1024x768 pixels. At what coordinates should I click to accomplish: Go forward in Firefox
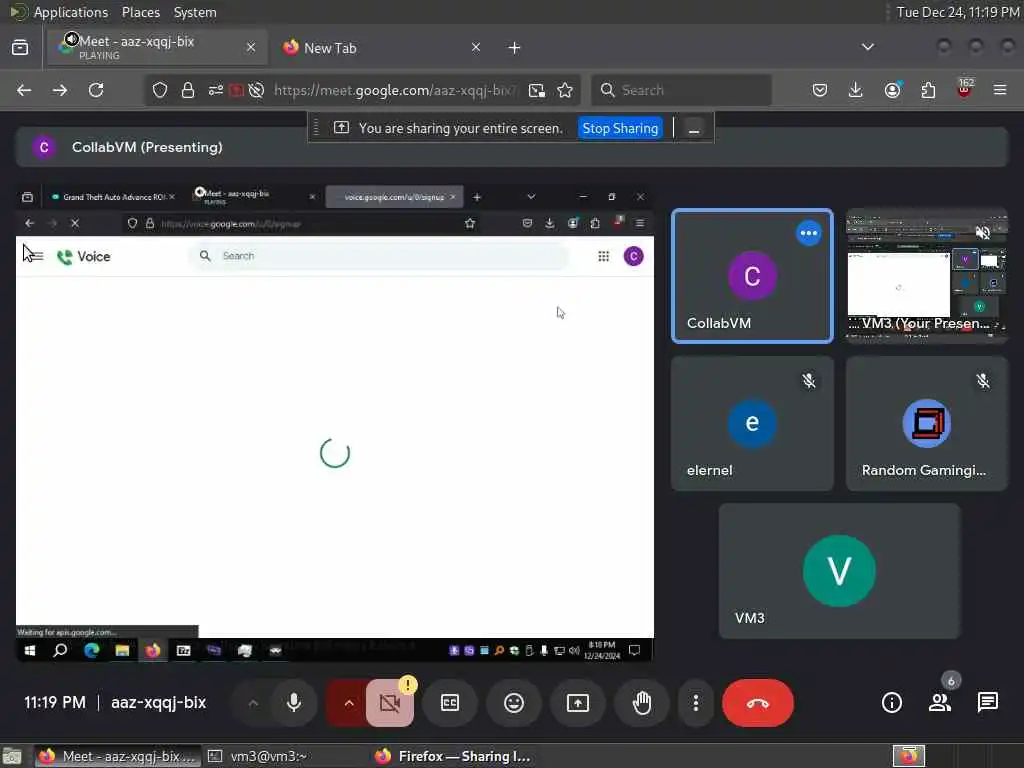[60, 90]
